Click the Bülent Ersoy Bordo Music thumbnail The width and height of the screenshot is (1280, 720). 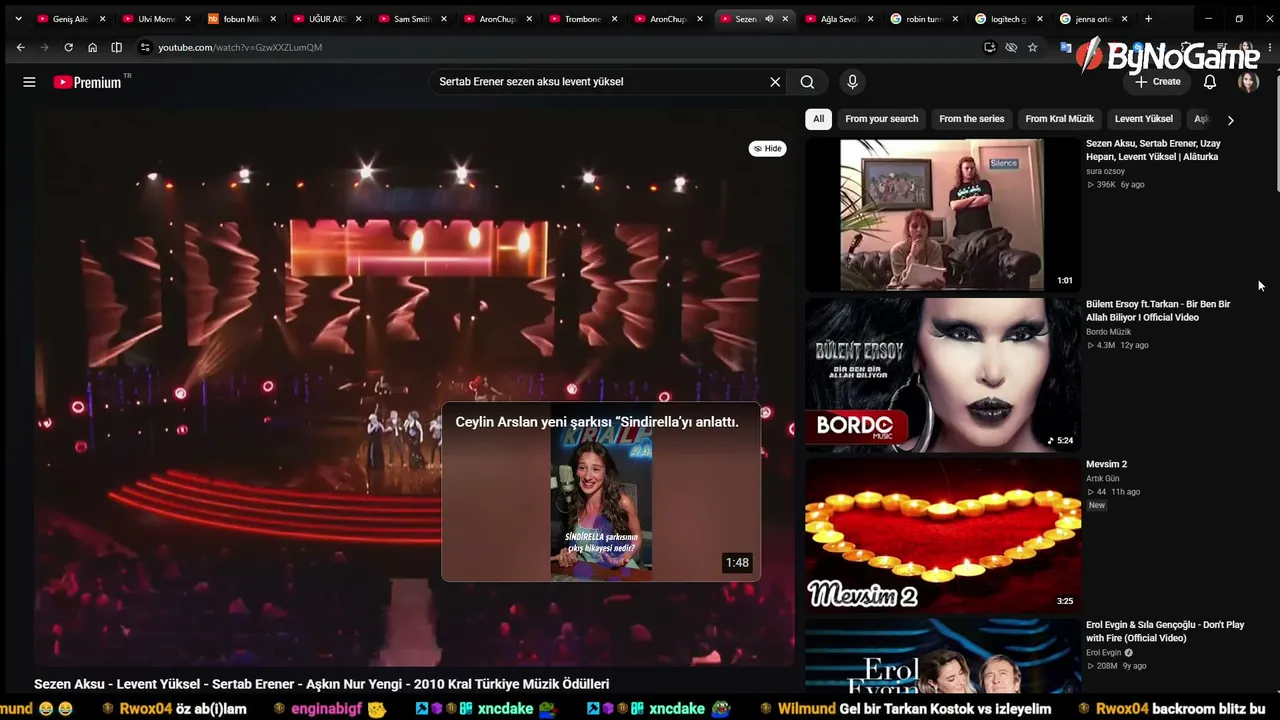click(x=943, y=375)
